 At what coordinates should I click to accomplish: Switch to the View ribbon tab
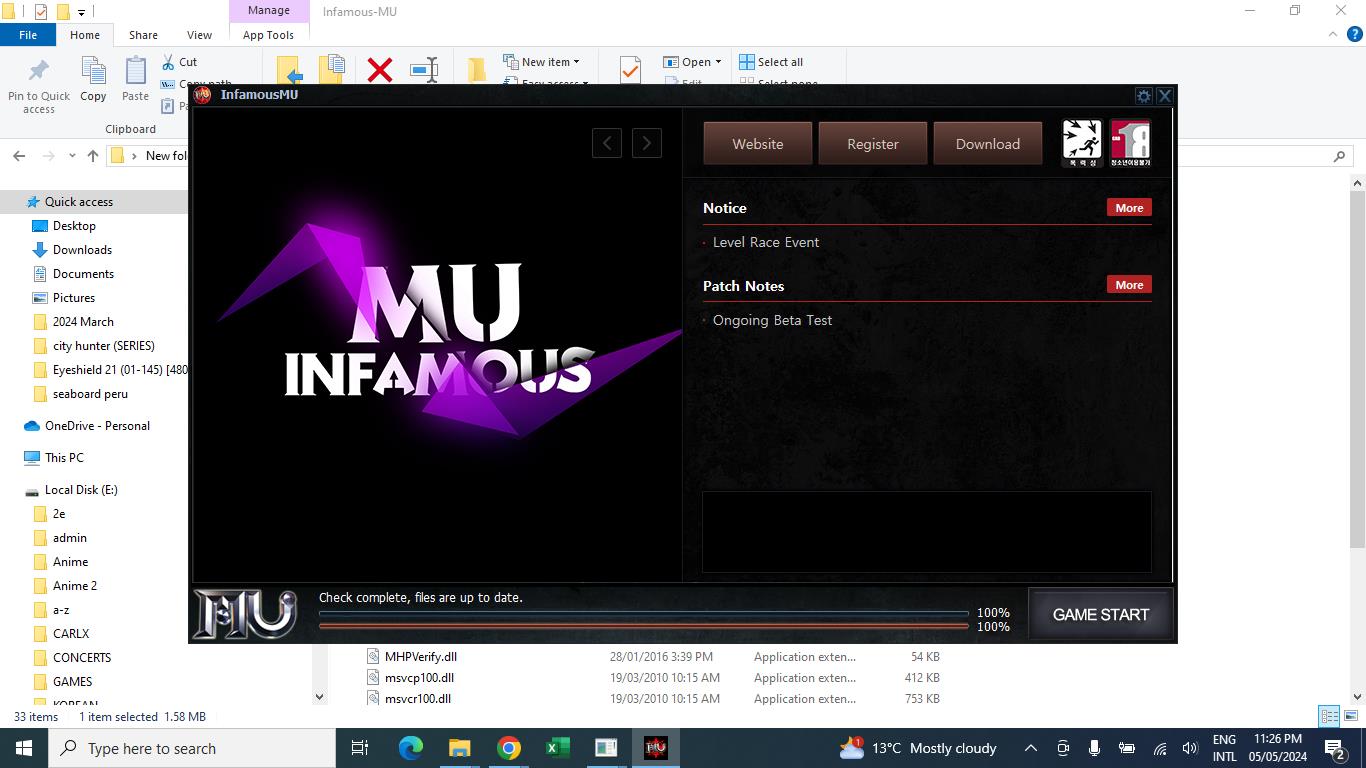199,35
